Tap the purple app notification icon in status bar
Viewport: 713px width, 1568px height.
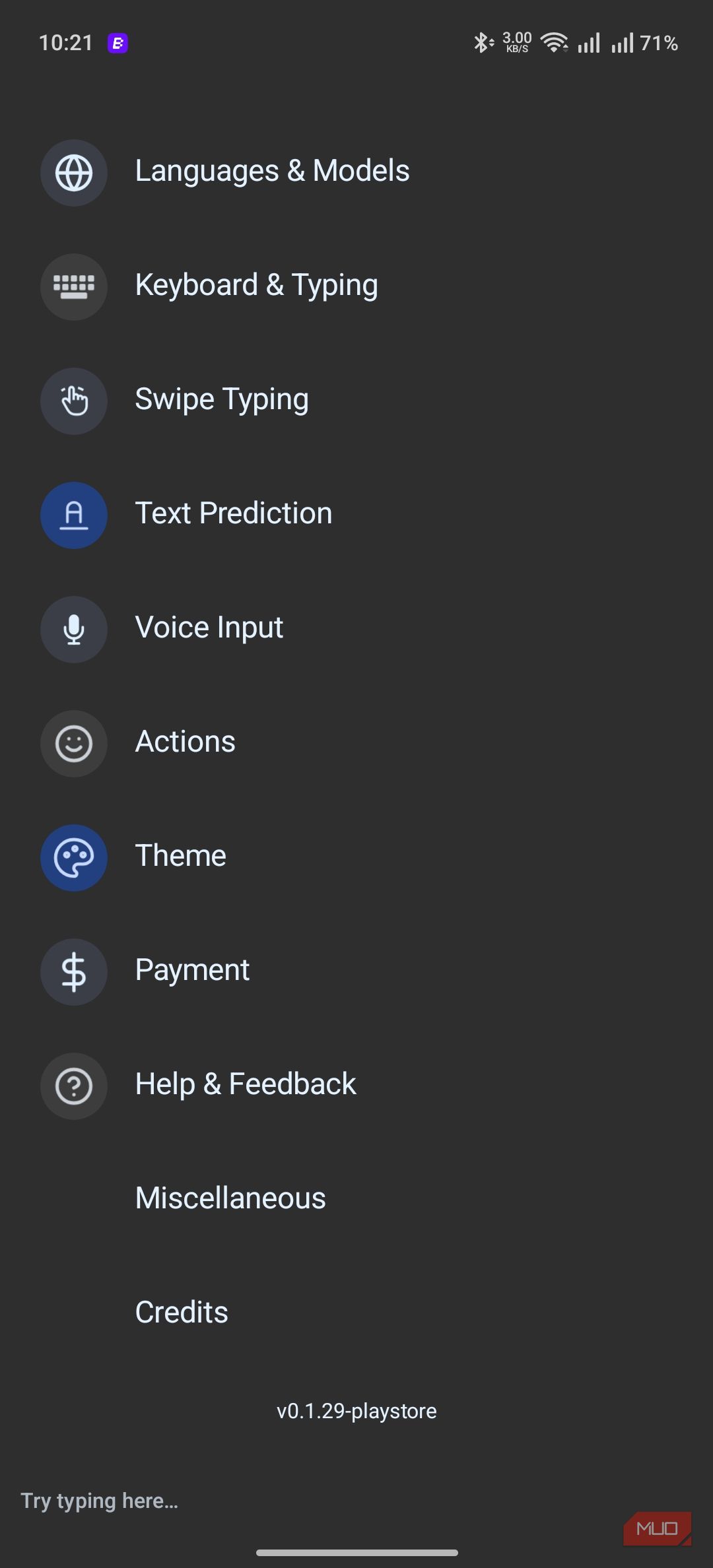(x=118, y=44)
